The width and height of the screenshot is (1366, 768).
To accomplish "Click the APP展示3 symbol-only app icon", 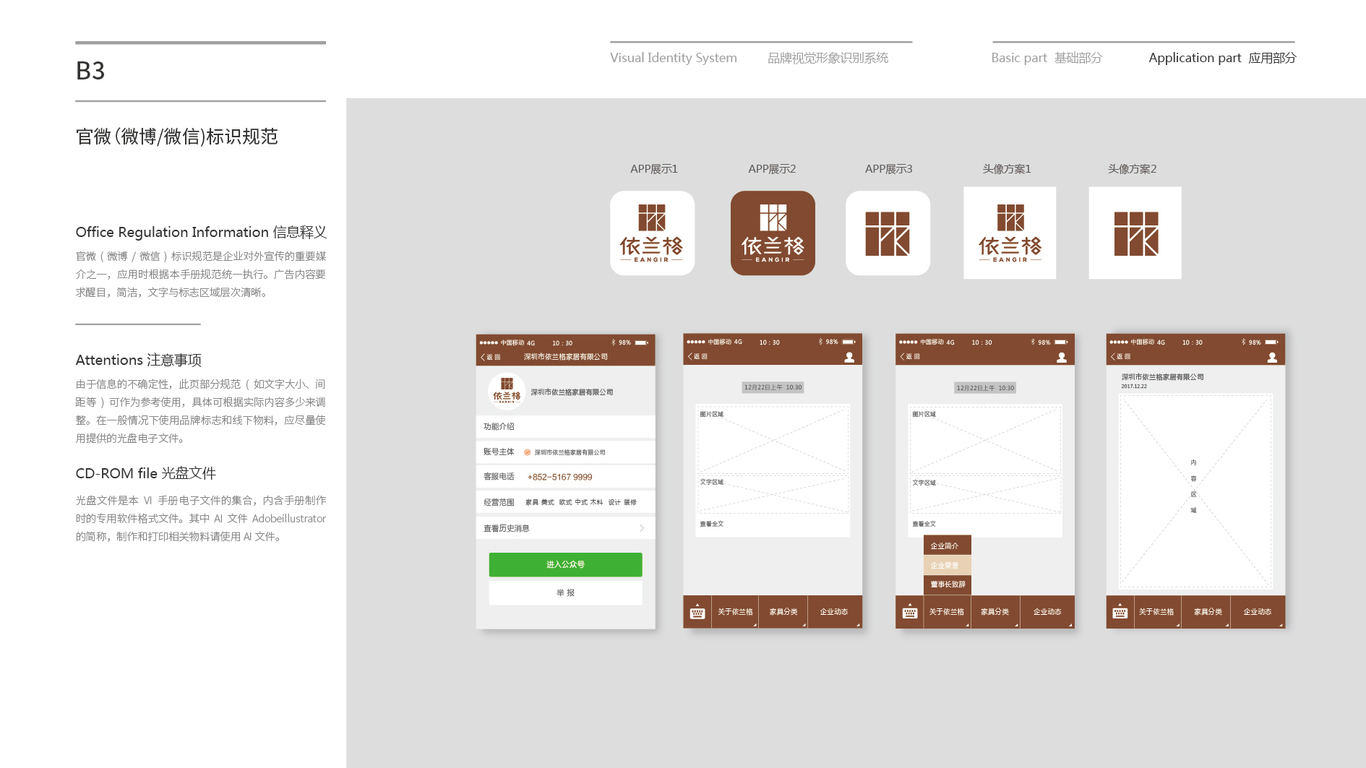I will (x=888, y=233).
